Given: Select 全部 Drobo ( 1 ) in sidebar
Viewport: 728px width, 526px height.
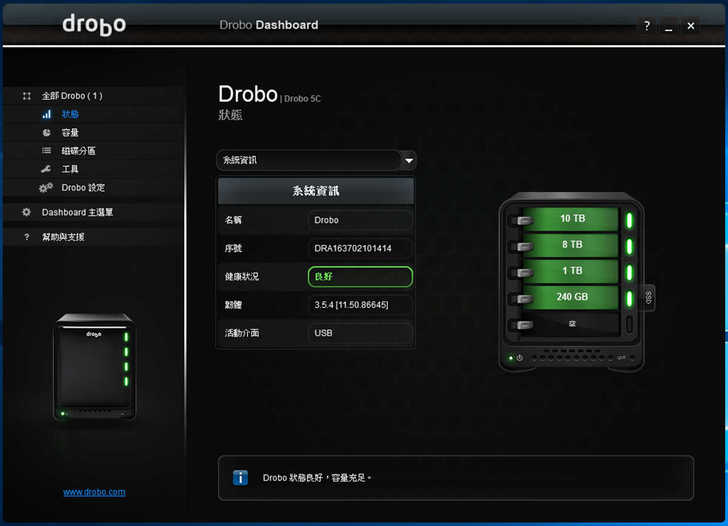Looking at the screenshot, I should (x=72, y=96).
